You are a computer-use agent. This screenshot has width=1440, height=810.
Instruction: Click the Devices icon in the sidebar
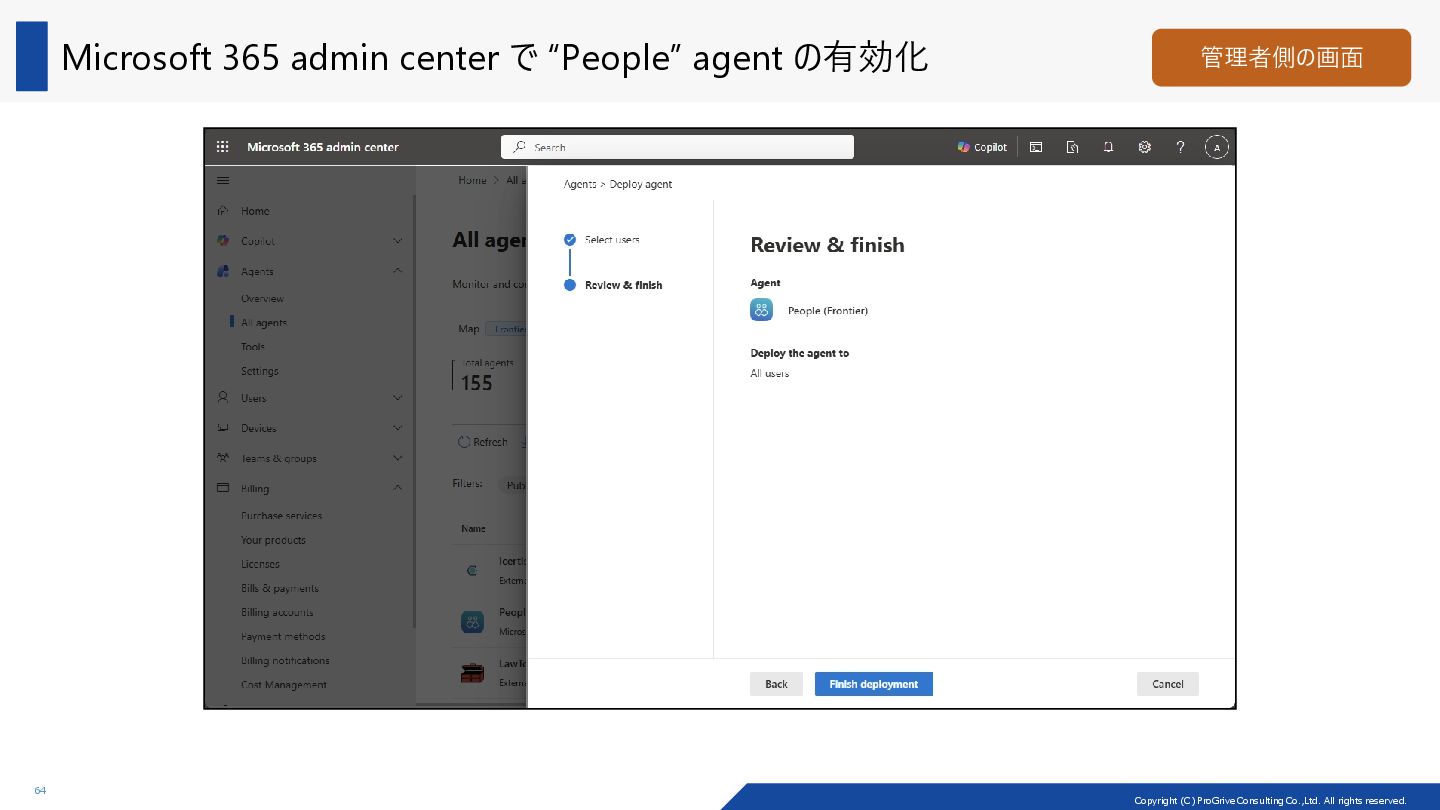[223, 428]
